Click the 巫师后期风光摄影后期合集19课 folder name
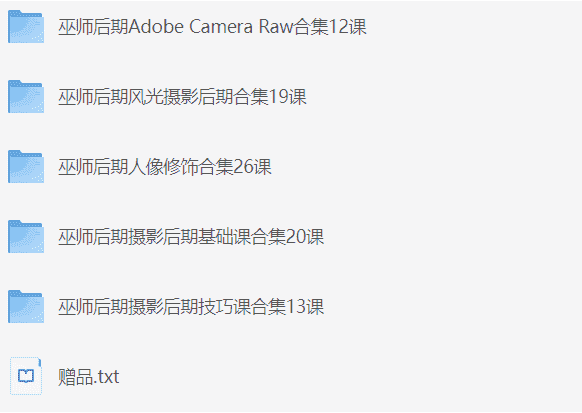The width and height of the screenshot is (582, 413). point(182,97)
